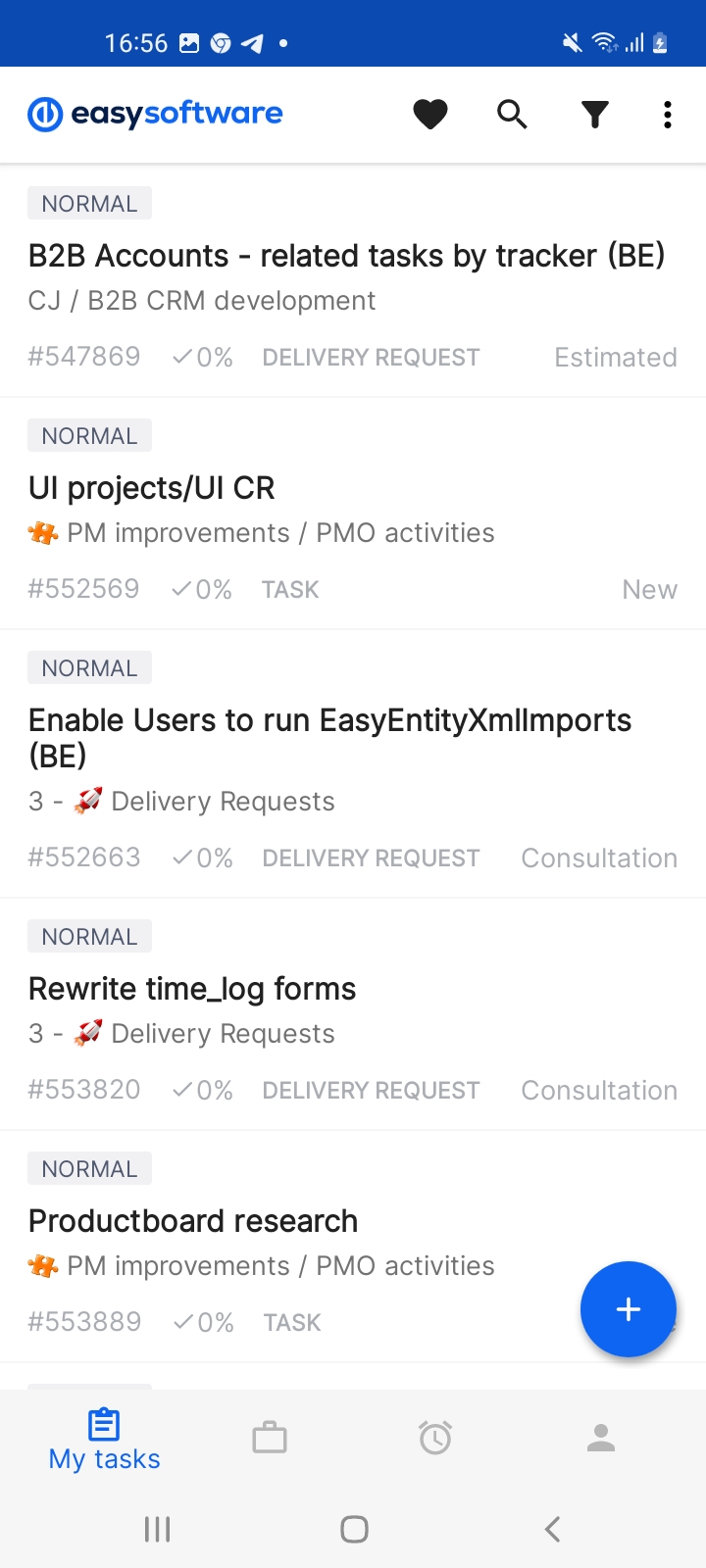Open the three-dot overflow menu
Viewport: 706px width, 1568px height.
[668, 115]
